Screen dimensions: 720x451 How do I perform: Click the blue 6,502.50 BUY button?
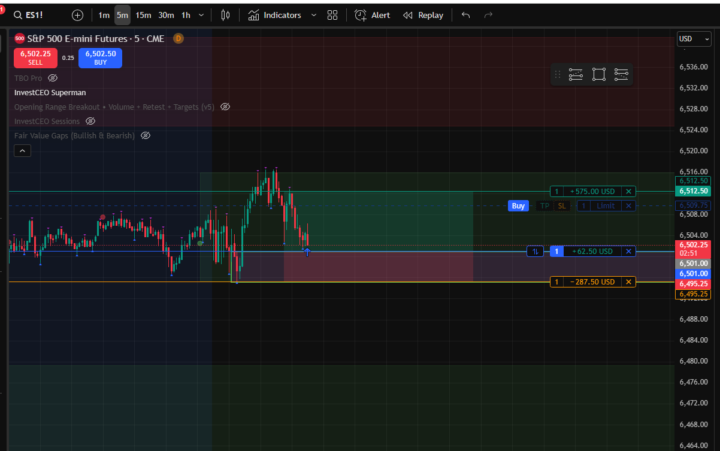(100, 58)
